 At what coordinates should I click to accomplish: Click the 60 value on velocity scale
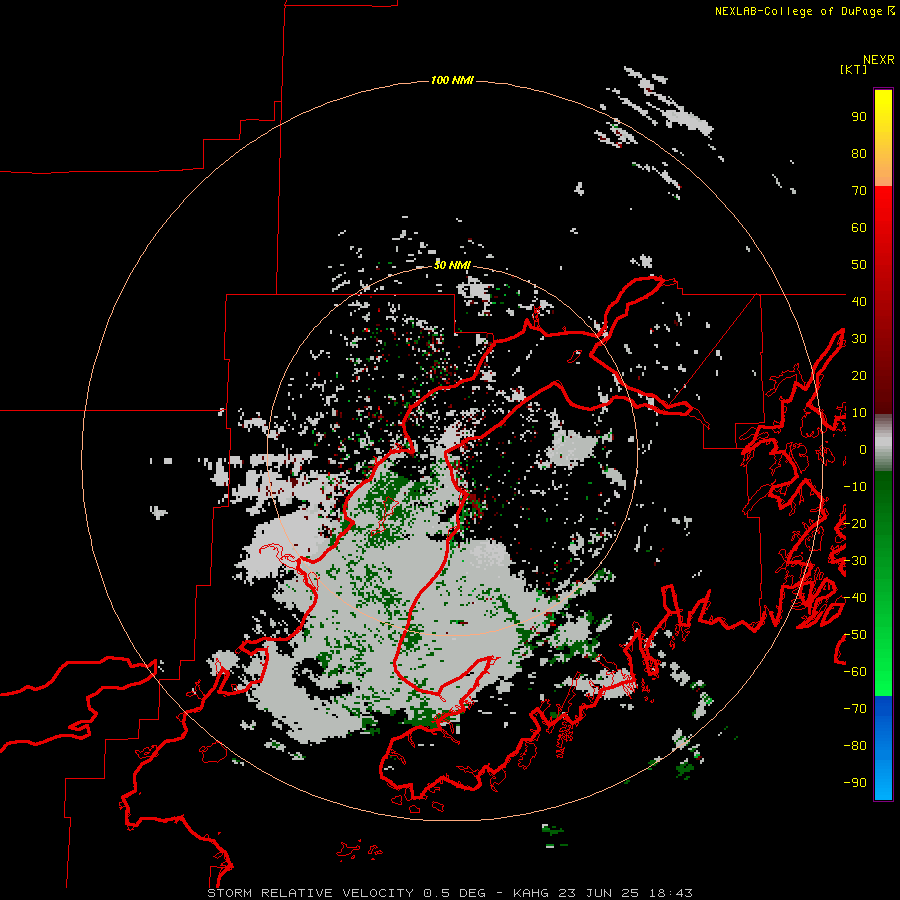point(859,227)
